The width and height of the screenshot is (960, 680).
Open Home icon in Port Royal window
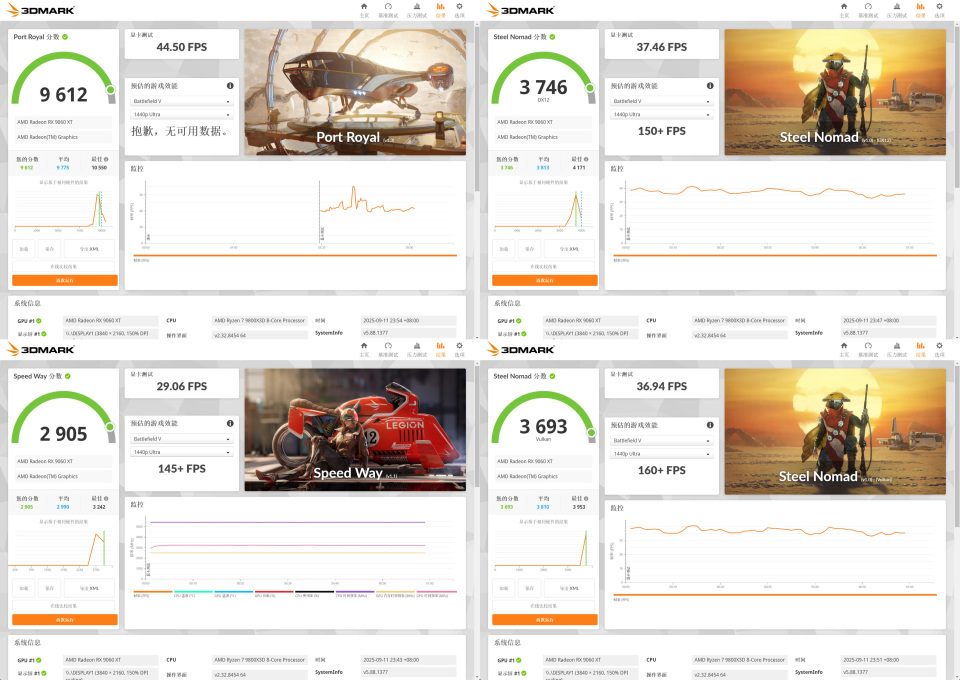[x=364, y=10]
